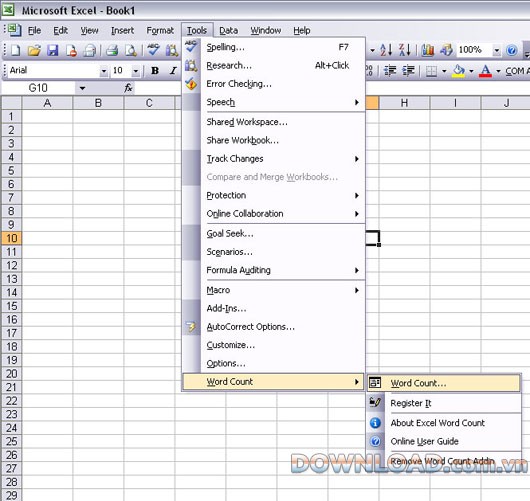This screenshot has height=501, width=530.
Task: Open the COM Add-Ins toolbar item
Action: tap(517, 71)
